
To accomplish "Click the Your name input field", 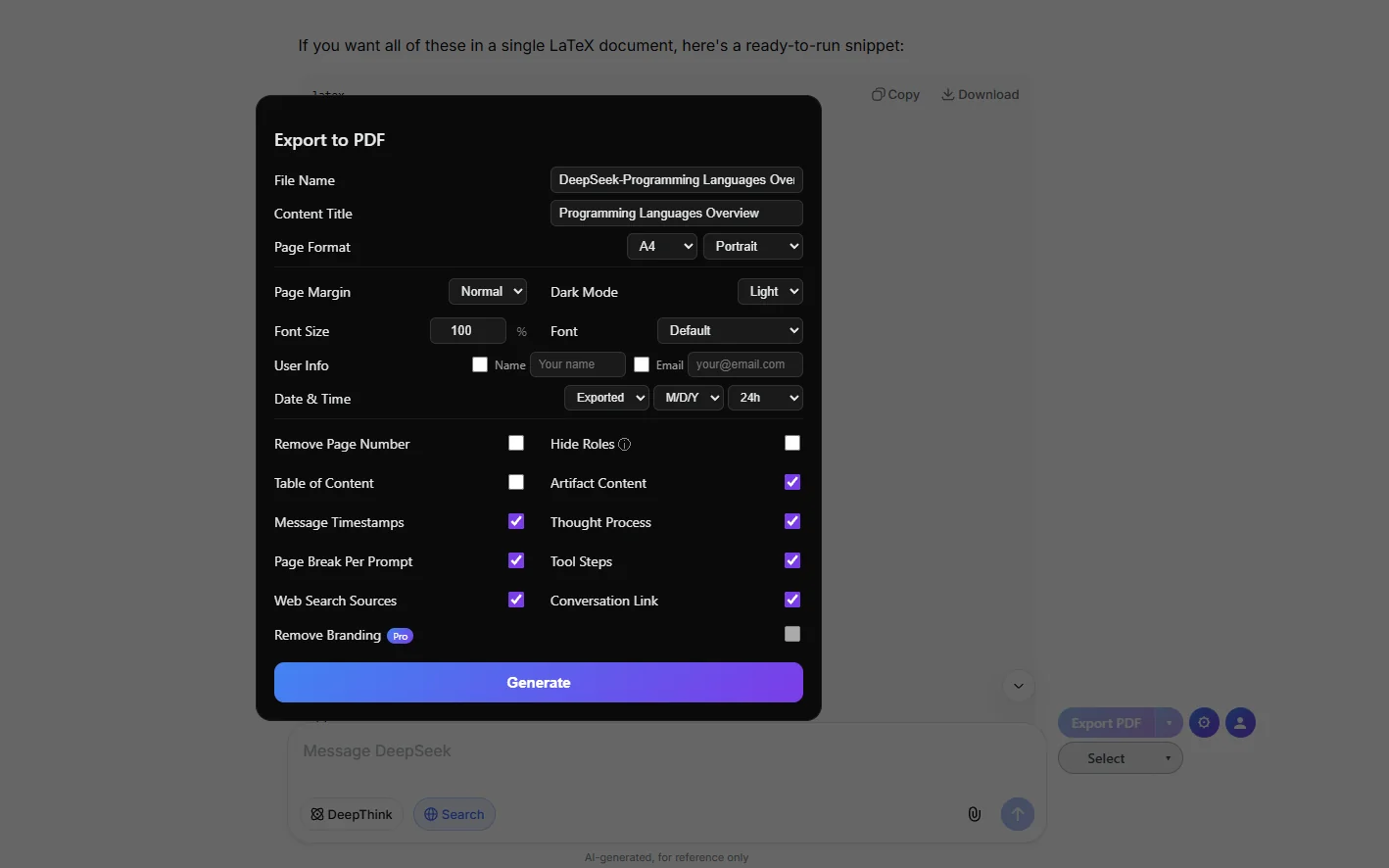I will point(578,364).
